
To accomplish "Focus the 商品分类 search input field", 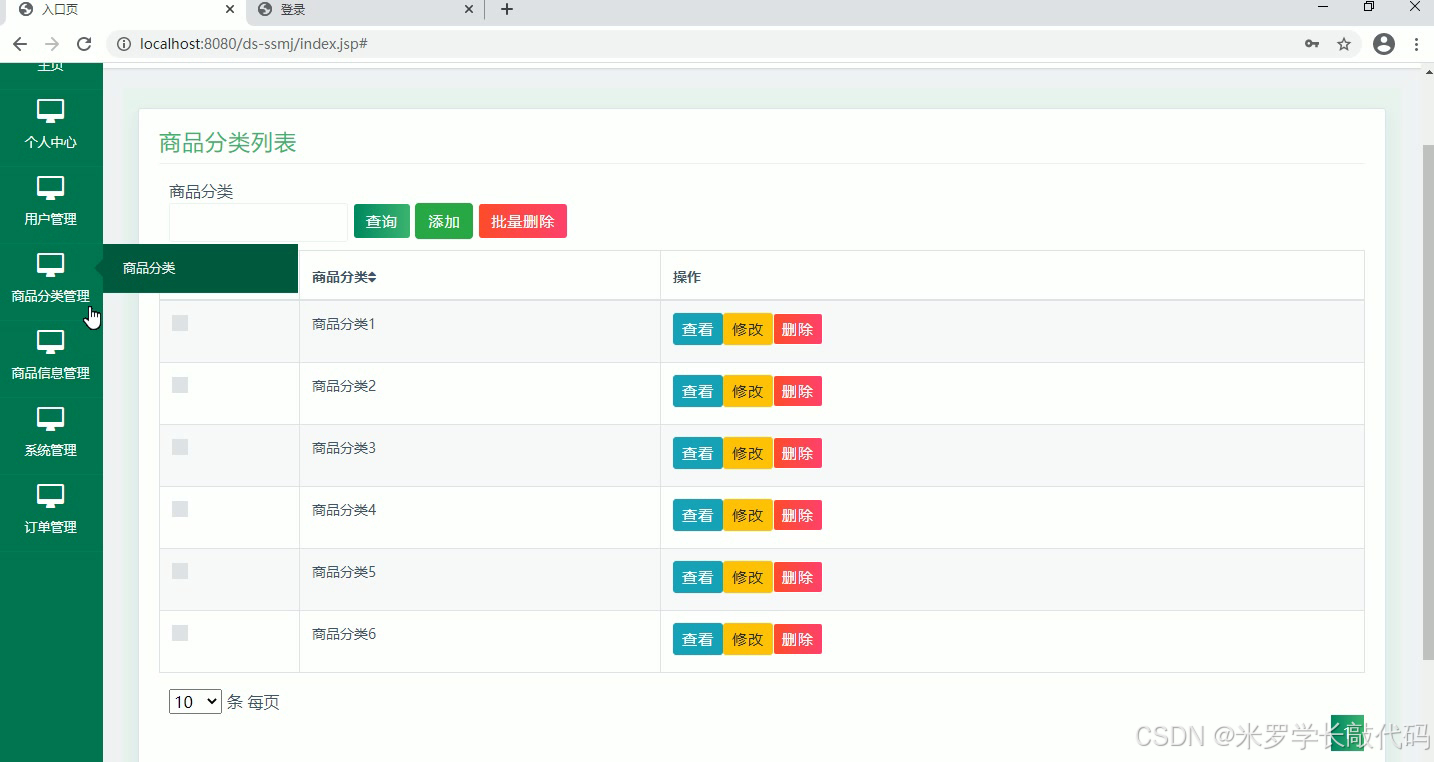I will (258, 222).
